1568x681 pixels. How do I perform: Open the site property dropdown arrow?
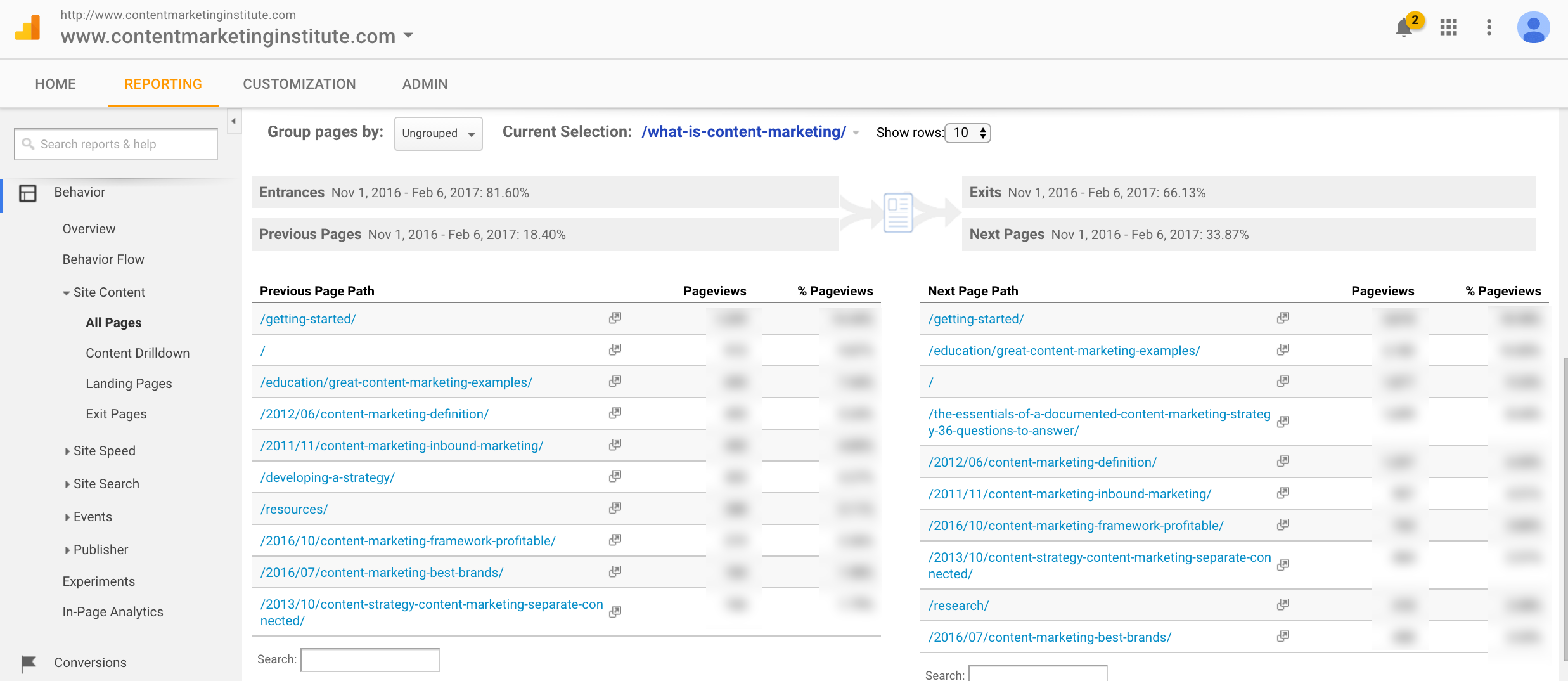[409, 36]
